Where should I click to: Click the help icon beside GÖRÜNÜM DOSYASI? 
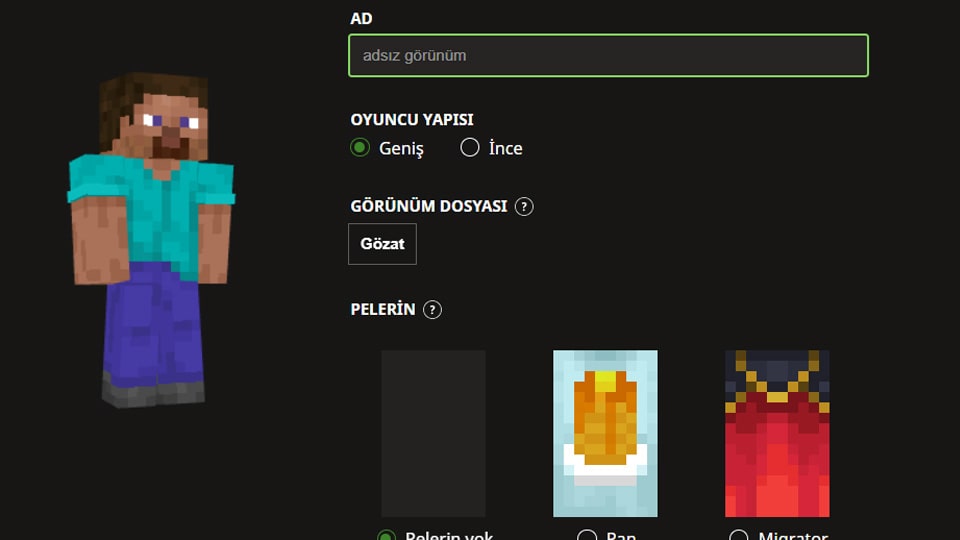coord(524,207)
